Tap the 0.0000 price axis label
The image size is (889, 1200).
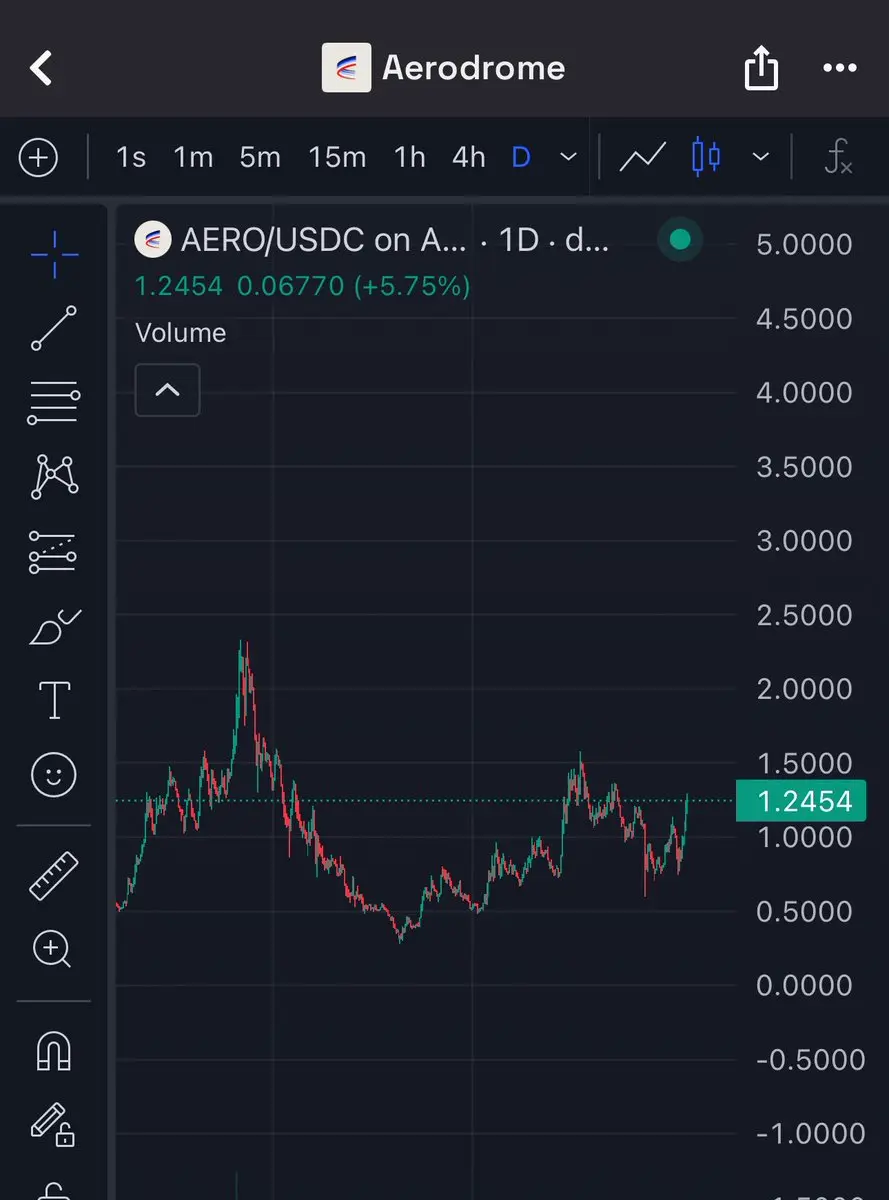coord(805,985)
